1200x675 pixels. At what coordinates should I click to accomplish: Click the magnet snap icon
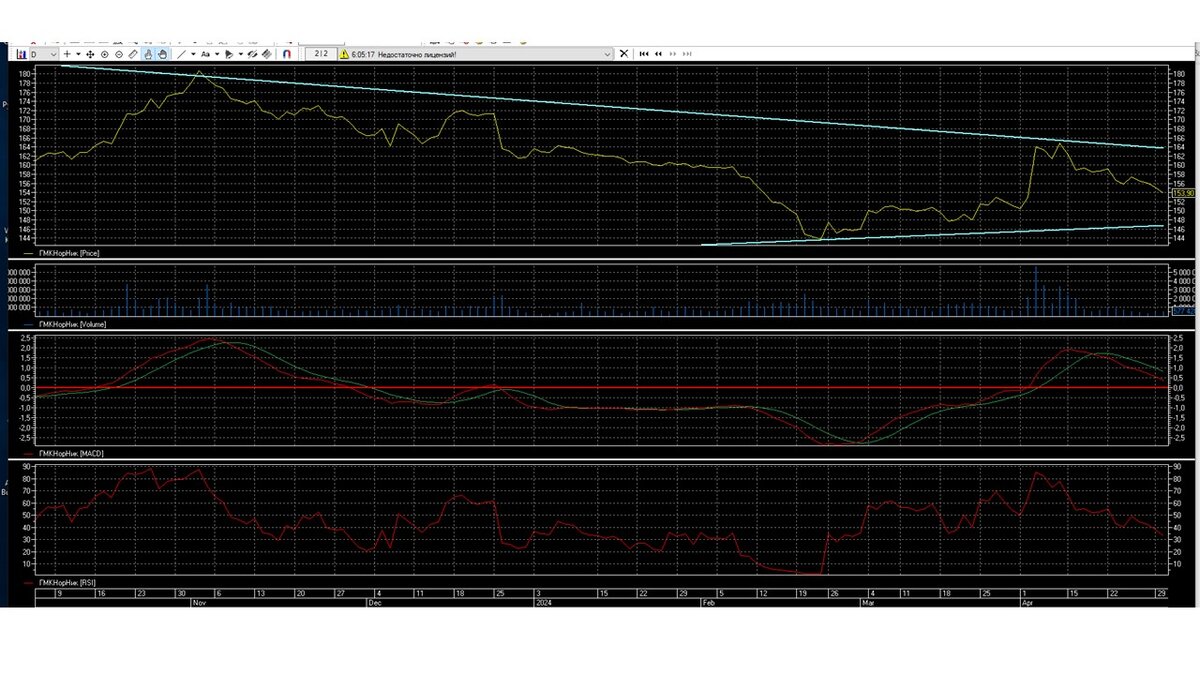[287, 54]
